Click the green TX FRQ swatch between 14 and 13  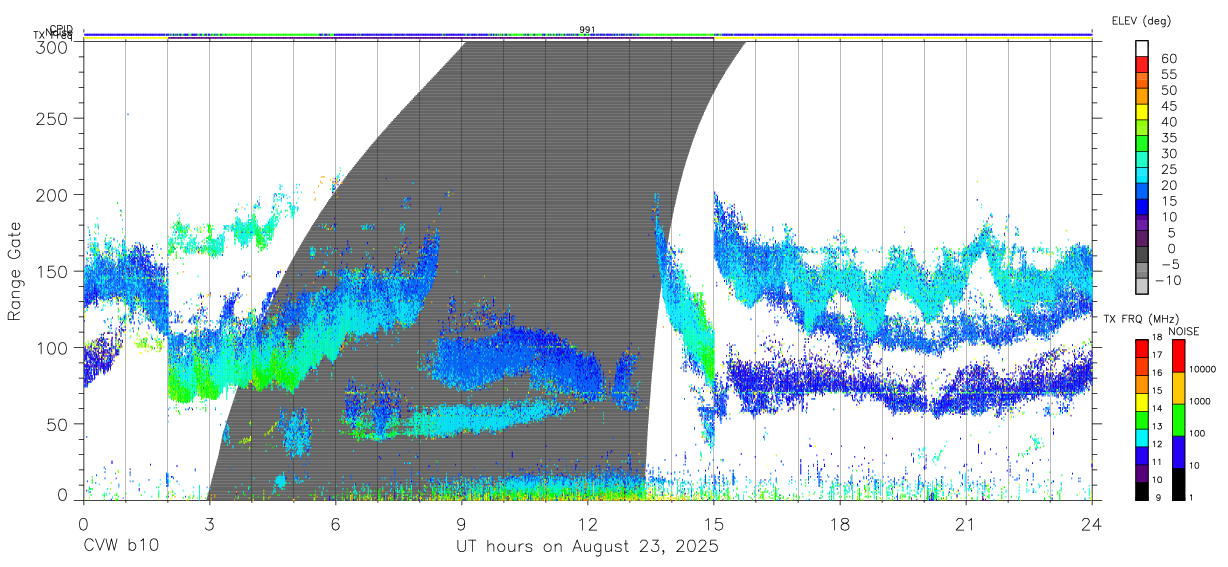point(1141,419)
